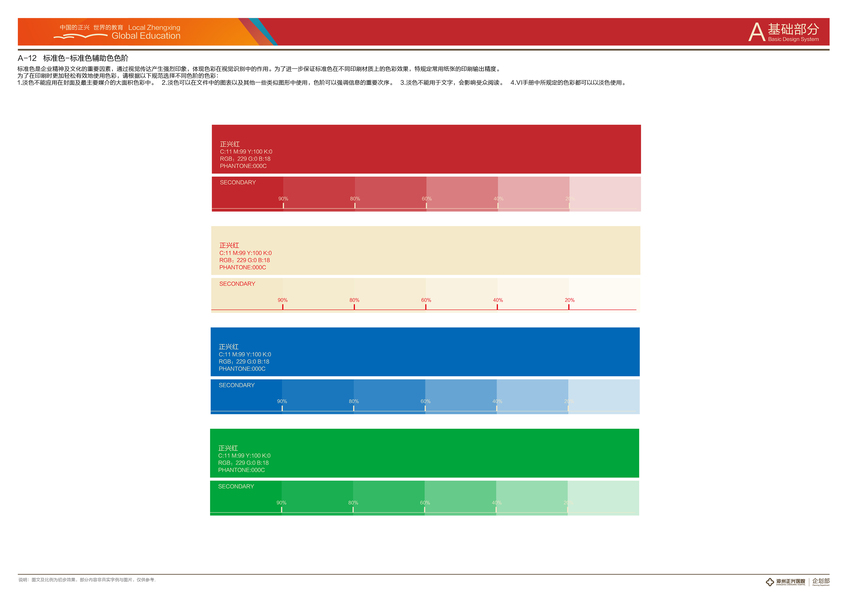Click the CMYK value line in the green block
848x600 pixels.
coord(244,456)
